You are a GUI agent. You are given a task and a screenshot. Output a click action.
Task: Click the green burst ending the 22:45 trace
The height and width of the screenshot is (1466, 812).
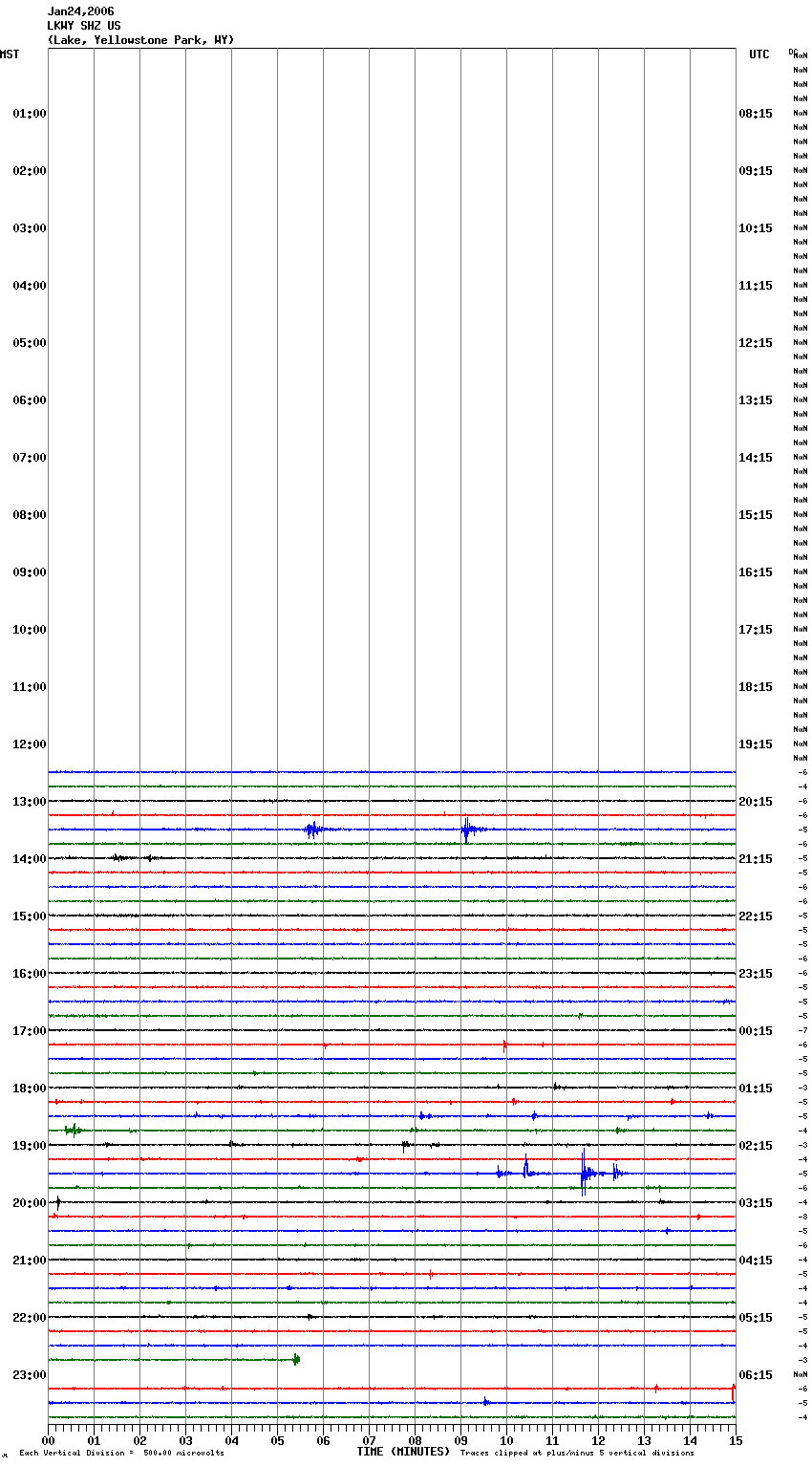[296, 1359]
